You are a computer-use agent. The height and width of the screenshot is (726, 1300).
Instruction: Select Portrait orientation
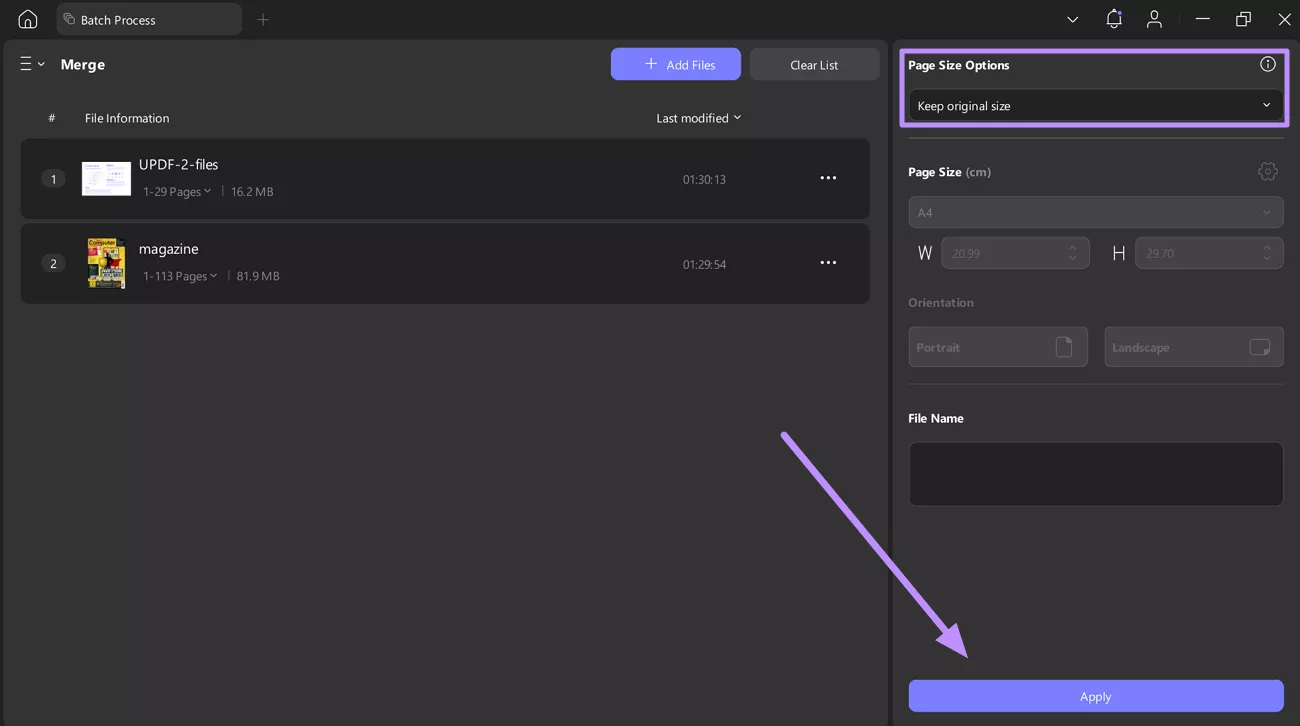point(997,346)
